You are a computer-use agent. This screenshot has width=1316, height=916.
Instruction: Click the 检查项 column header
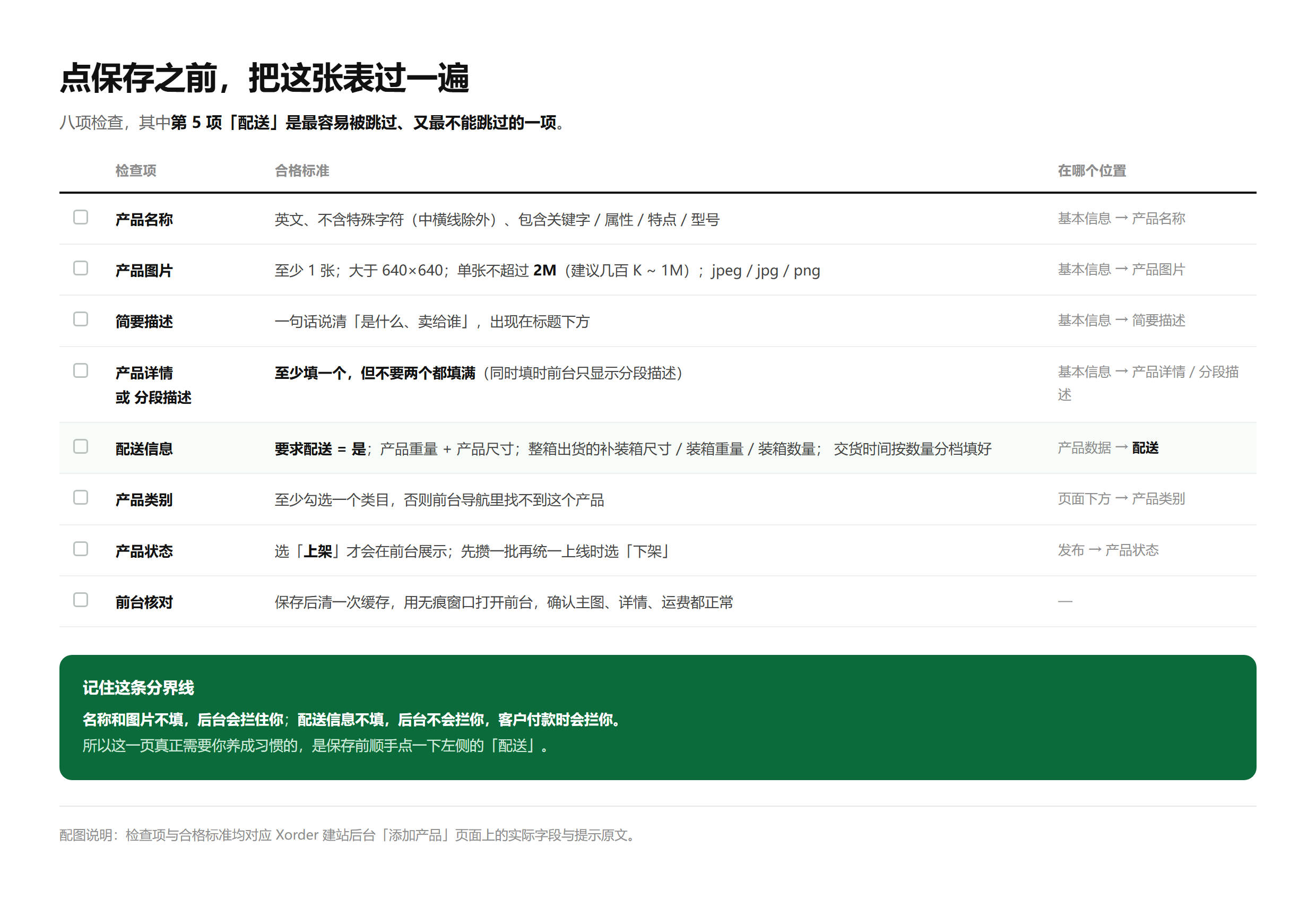(136, 171)
